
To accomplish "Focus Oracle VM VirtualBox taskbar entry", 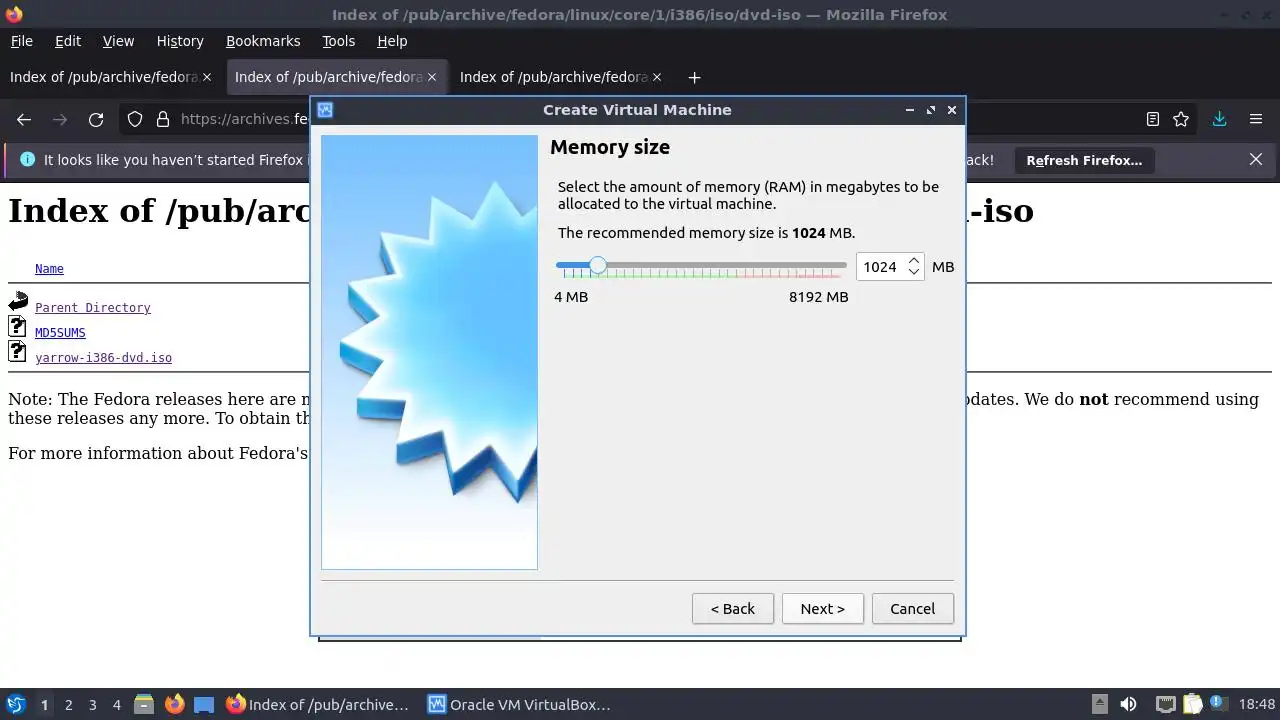I will coord(519,704).
